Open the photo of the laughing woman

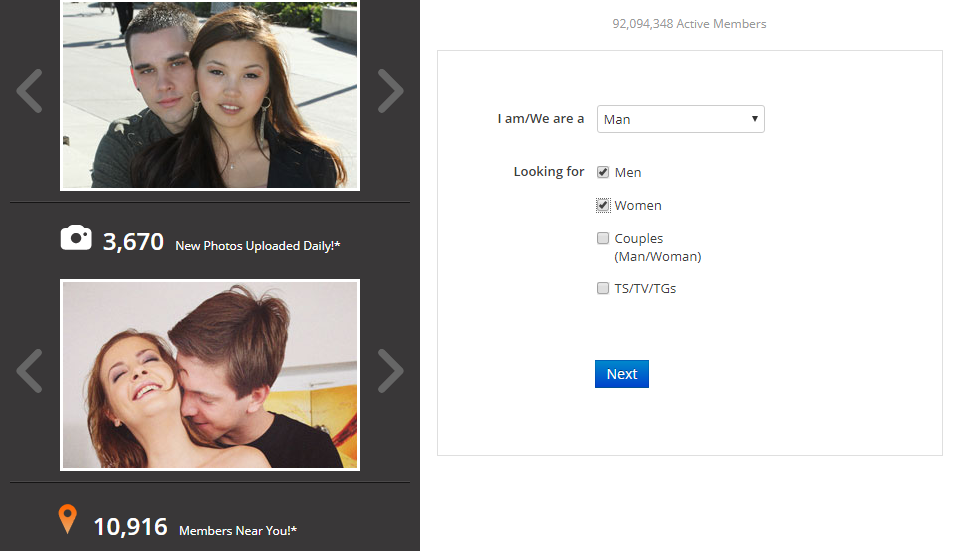pos(210,375)
